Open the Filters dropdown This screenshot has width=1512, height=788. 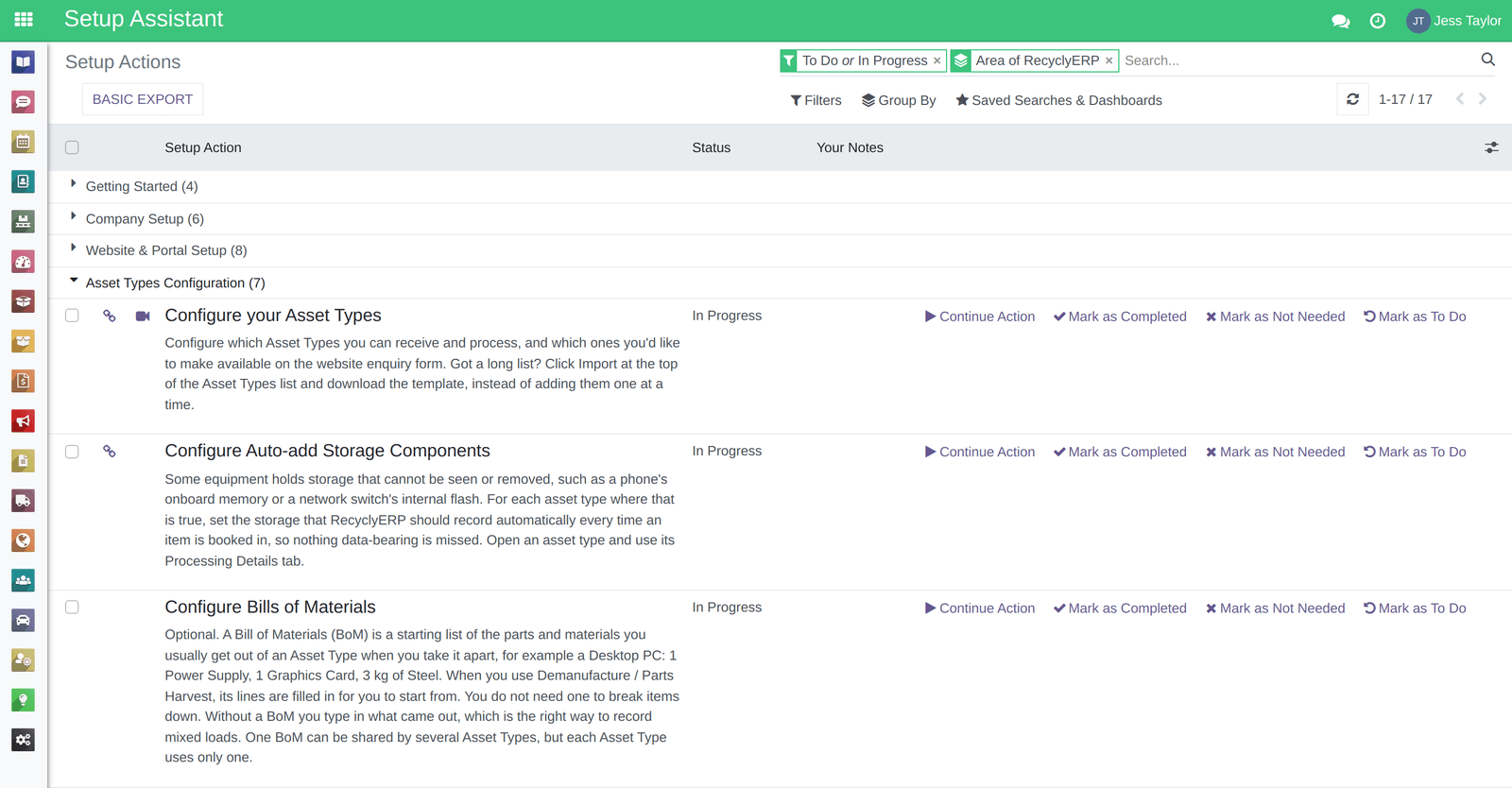[816, 100]
